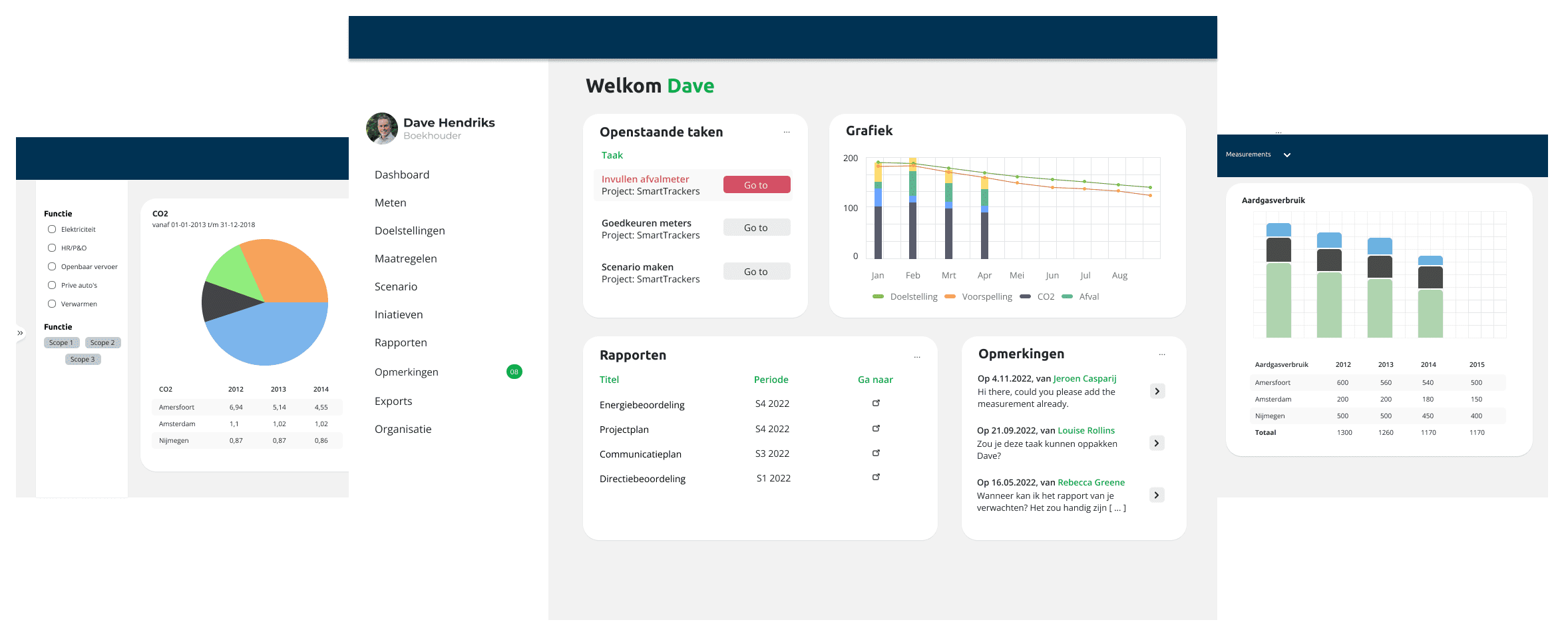
Task: Open the Communicatieplan report external link icon
Action: 876,453
